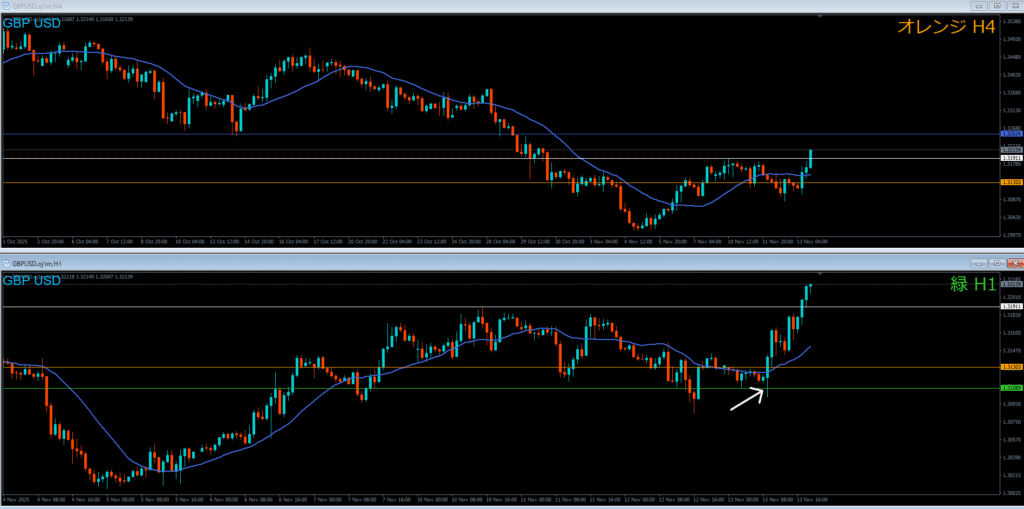The height and width of the screenshot is (509, 1024).
Task: Click the white price label on H1 price axis
Action: click(x=1011, y=306)
